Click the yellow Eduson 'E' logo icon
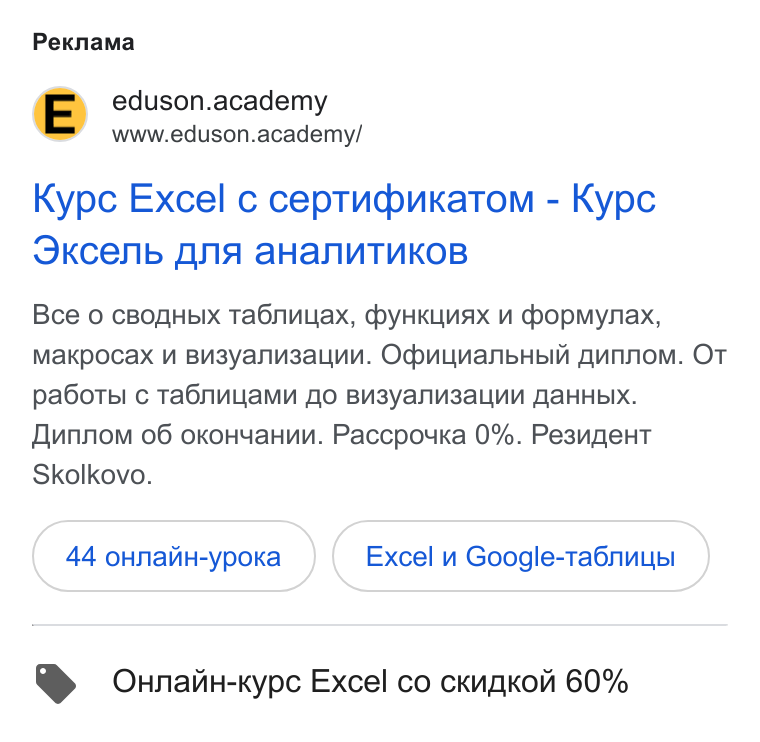 coord(60,114)
